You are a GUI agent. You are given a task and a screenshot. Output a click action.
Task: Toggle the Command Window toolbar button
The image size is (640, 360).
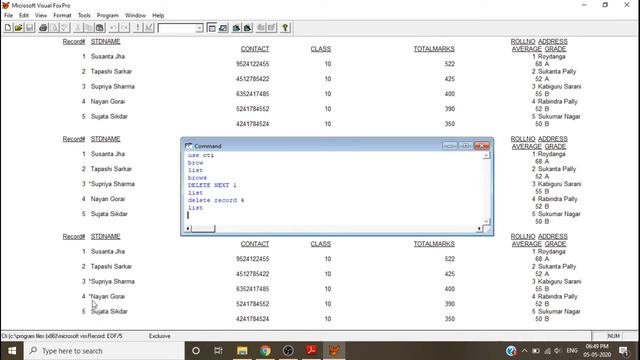click(211, 28)
